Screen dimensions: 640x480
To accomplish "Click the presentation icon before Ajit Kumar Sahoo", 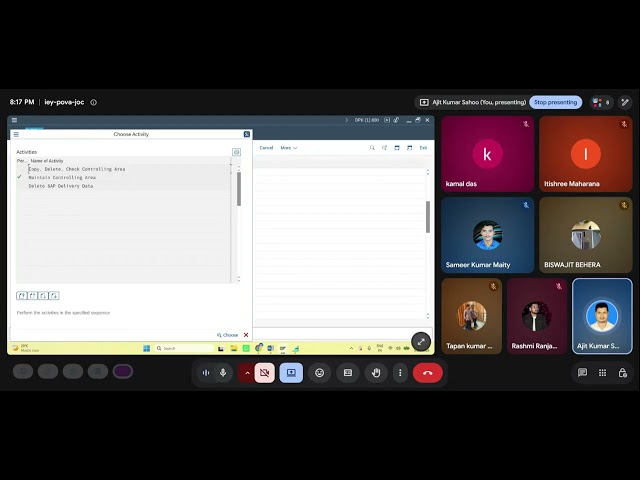I will (x=424, y=102).
